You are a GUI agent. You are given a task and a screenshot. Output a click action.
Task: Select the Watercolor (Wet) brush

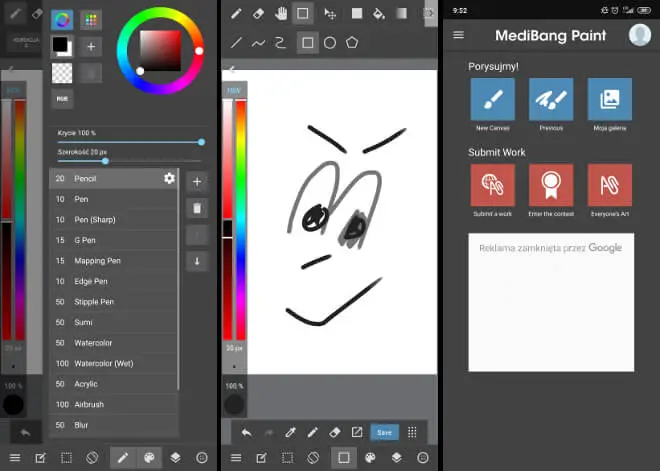tap(114, 363)
